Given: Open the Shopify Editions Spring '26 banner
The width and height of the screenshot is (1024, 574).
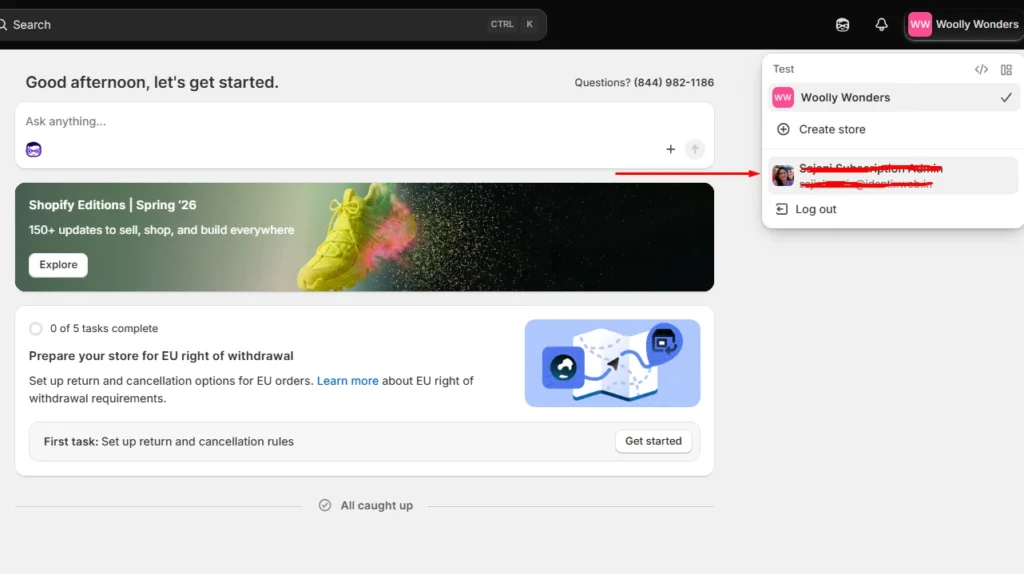Looking at the screenshot, I should [364, 237].
